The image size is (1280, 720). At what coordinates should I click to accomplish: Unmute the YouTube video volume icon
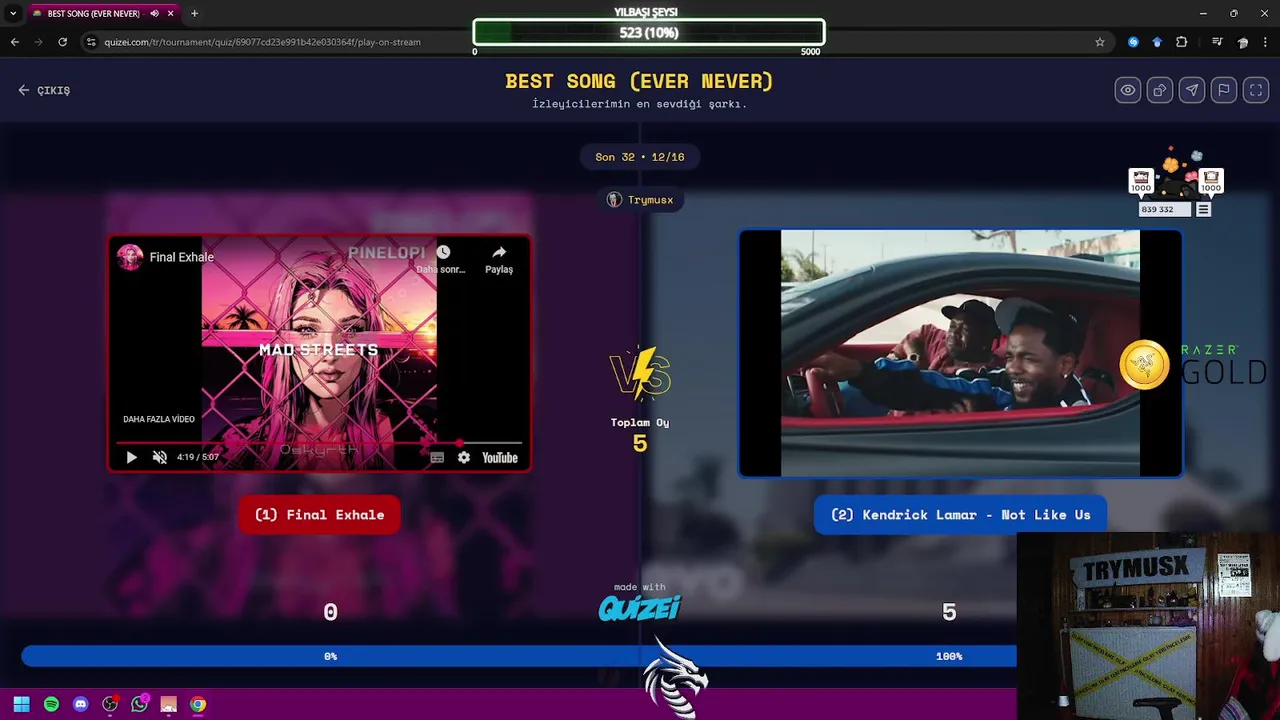tap(159, 457)
